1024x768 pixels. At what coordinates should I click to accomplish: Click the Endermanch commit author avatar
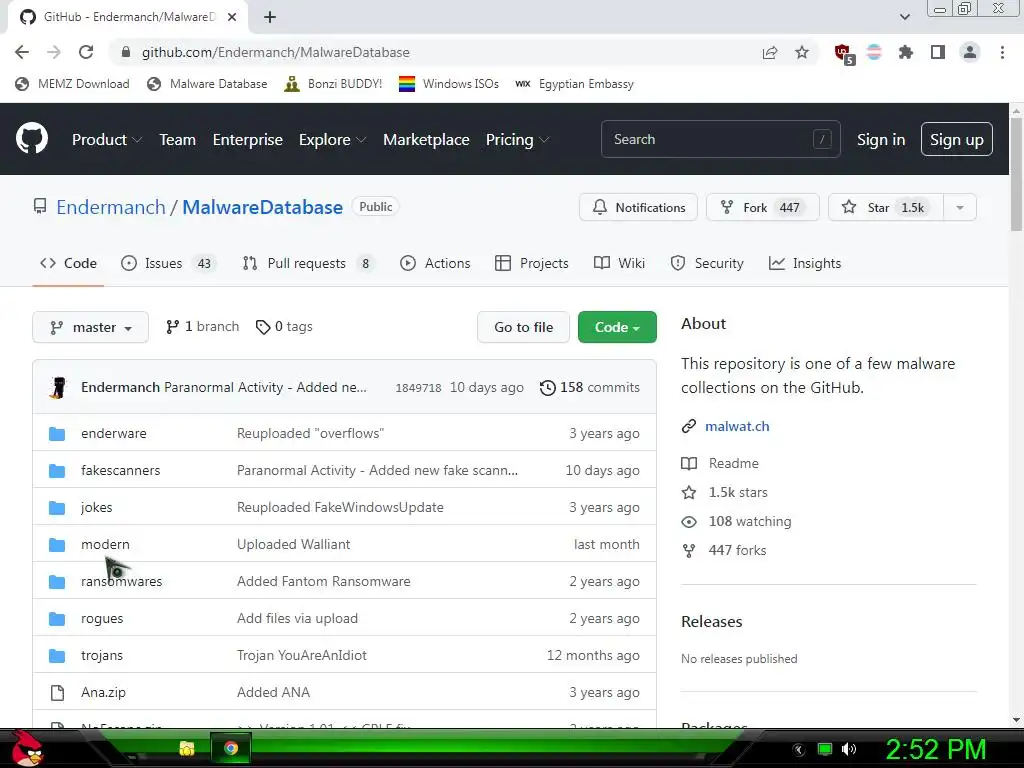tap(58, 387)
